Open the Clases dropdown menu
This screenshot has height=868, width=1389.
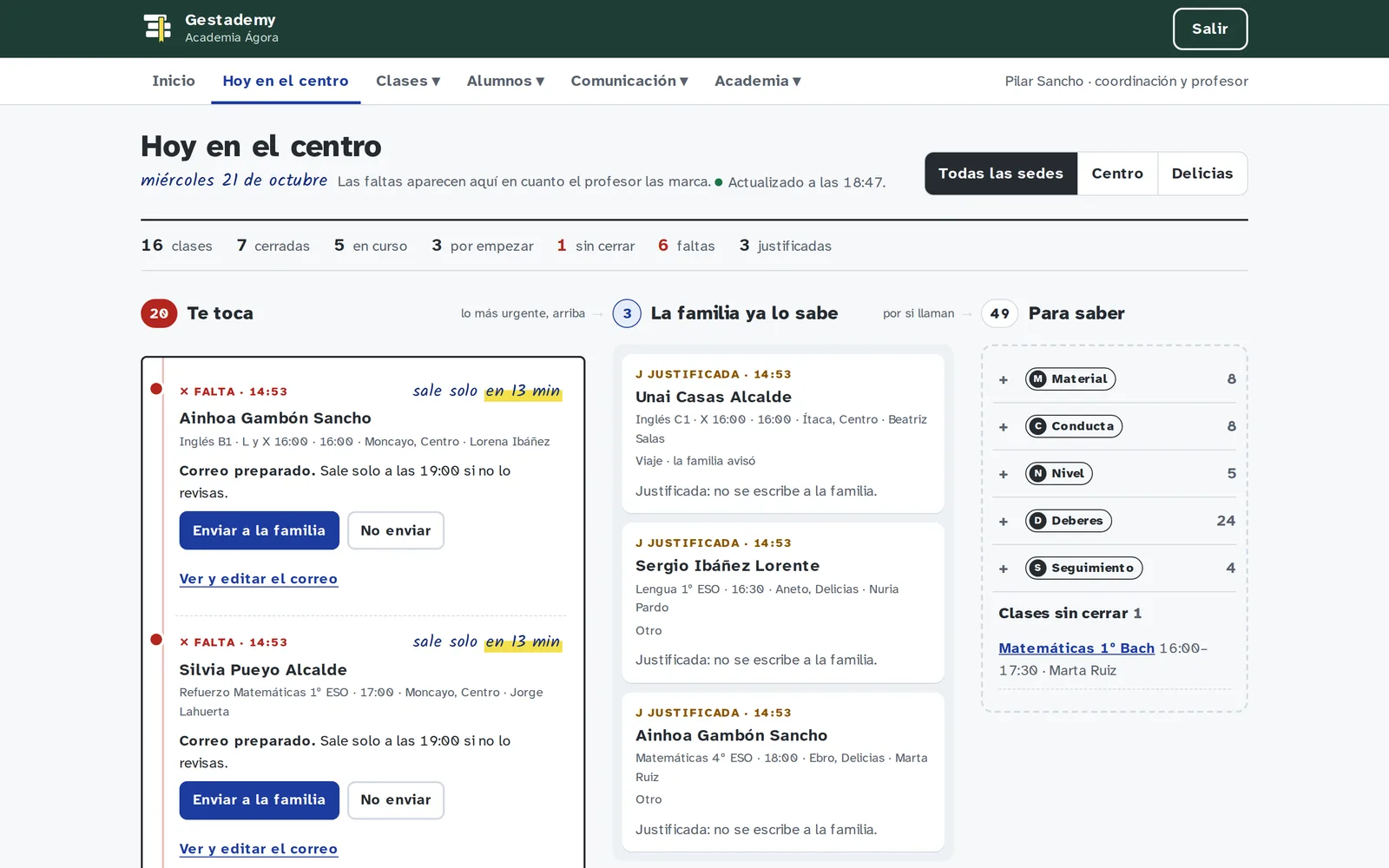coord(408,81)
